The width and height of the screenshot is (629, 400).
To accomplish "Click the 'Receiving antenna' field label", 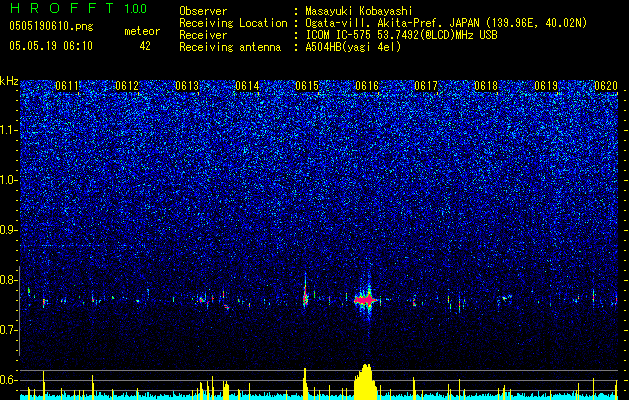I will pyautogui.click(x=230, y=47).
